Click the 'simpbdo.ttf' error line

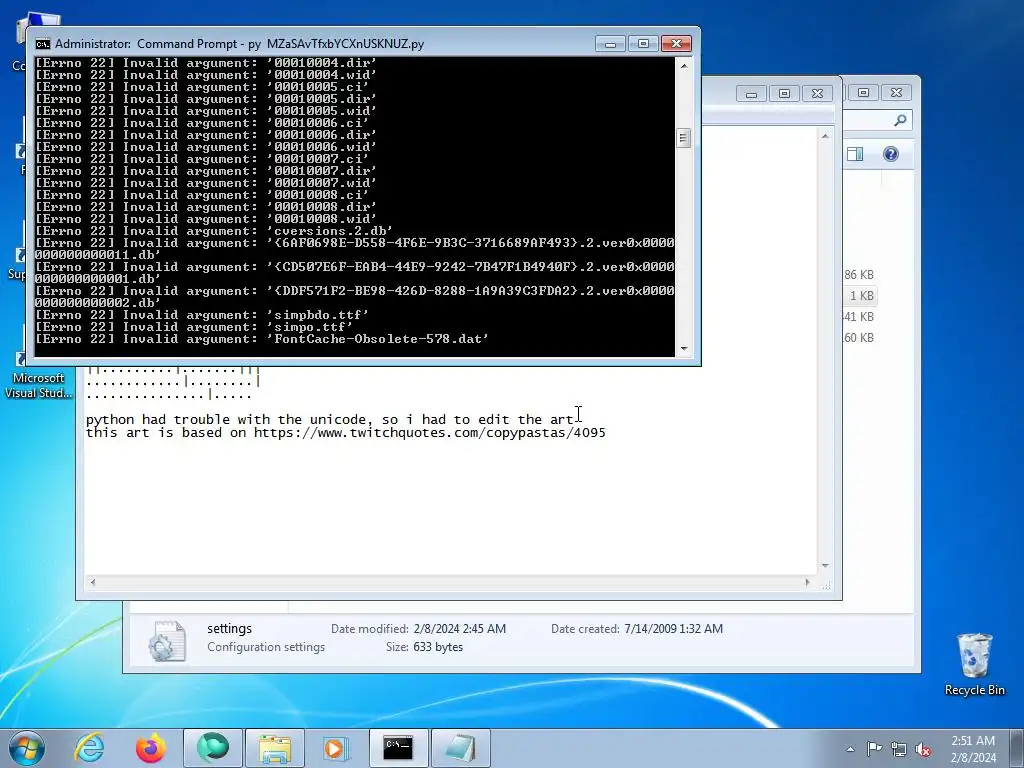point(201,315)
